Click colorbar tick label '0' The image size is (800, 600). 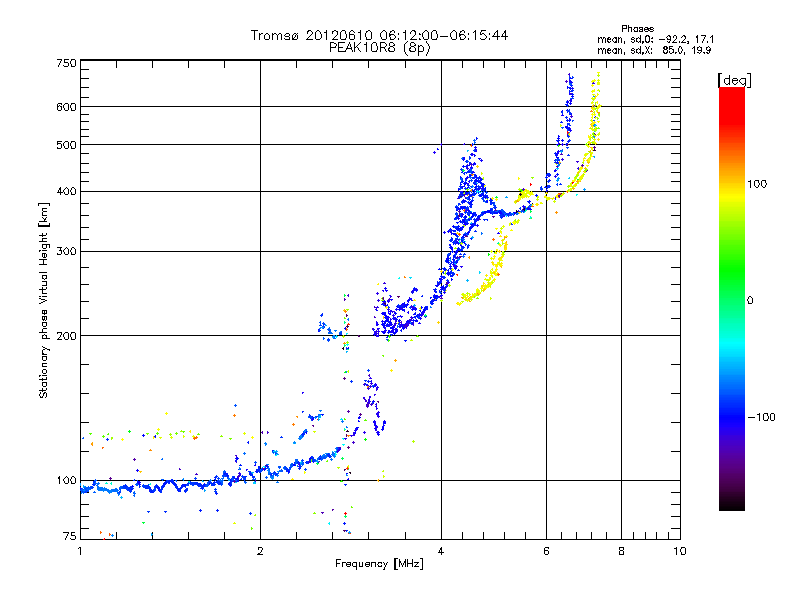(750, 301)
